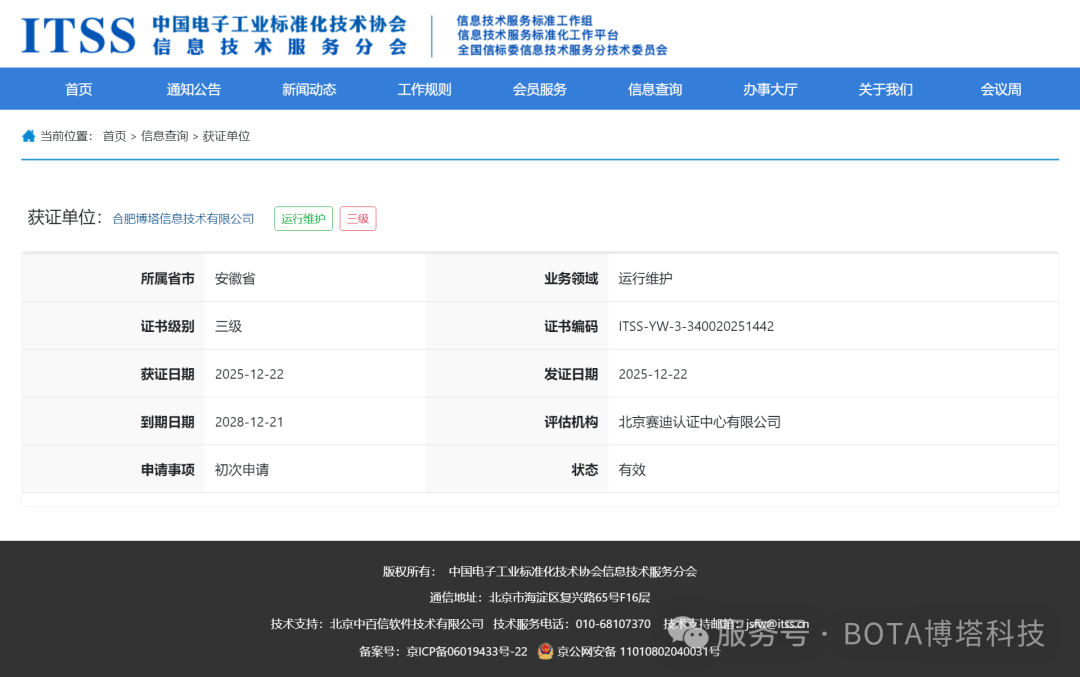Open the 通知公告 menu item

[x=194, y=90]
